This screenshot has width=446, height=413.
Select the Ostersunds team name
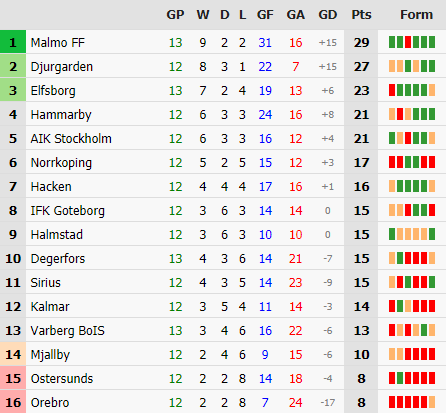(x=62, y=379)
